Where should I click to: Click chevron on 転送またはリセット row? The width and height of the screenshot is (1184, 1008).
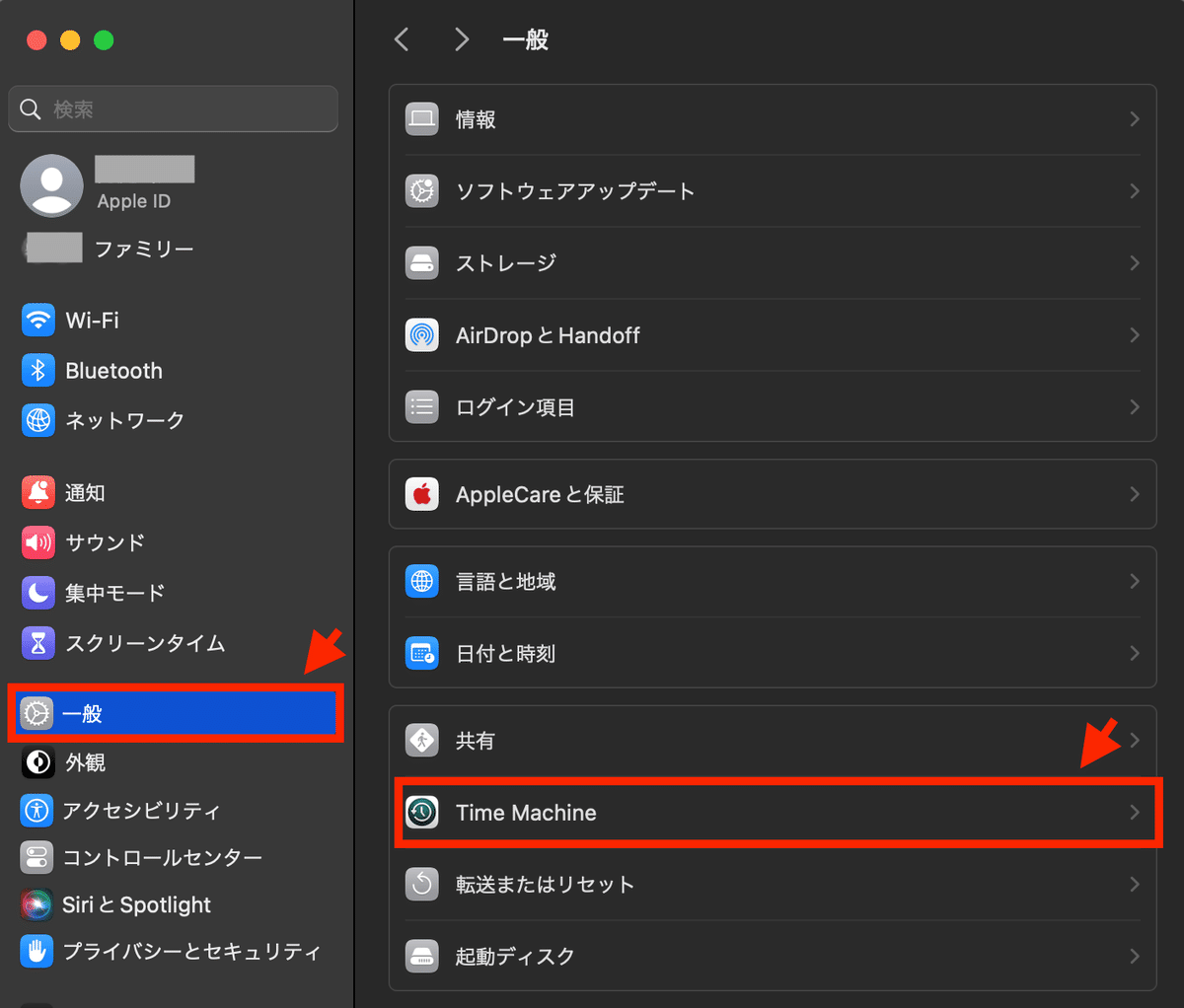[x=1135, y=885]
